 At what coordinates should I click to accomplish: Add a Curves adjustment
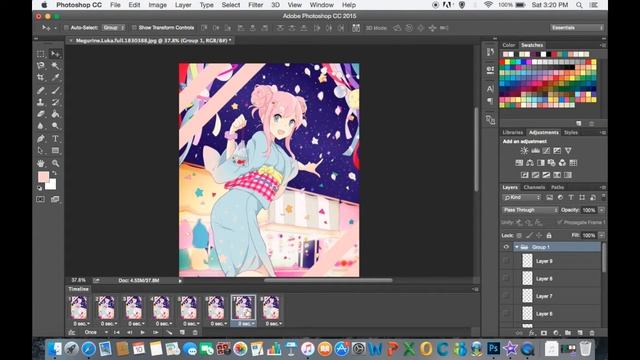pos(546,151)
